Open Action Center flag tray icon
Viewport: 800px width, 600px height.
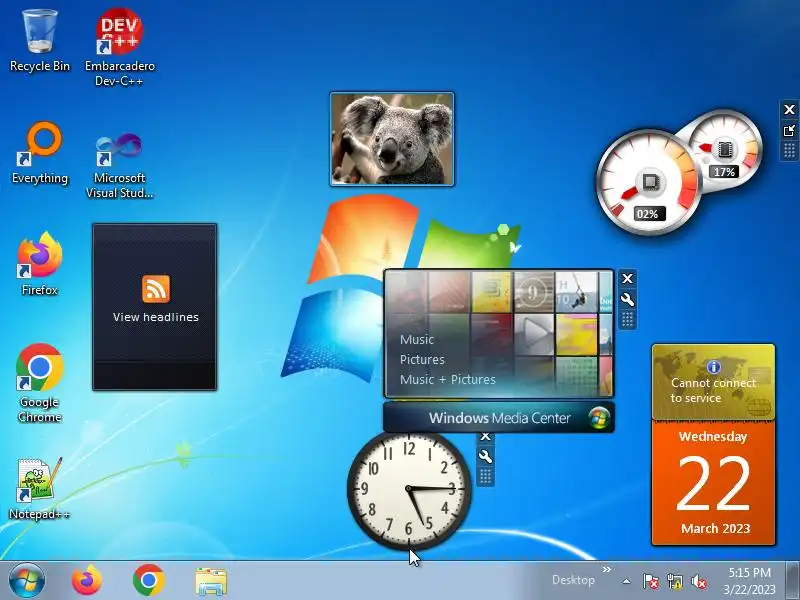tap(650, 581)
